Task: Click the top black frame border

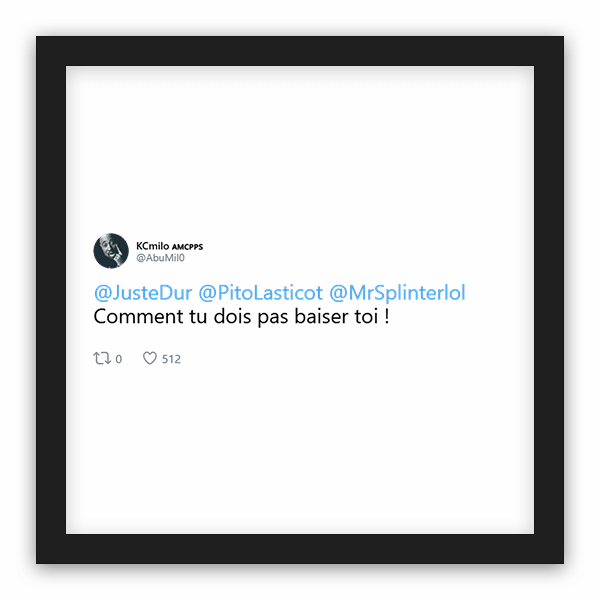Action: [300, 51]
